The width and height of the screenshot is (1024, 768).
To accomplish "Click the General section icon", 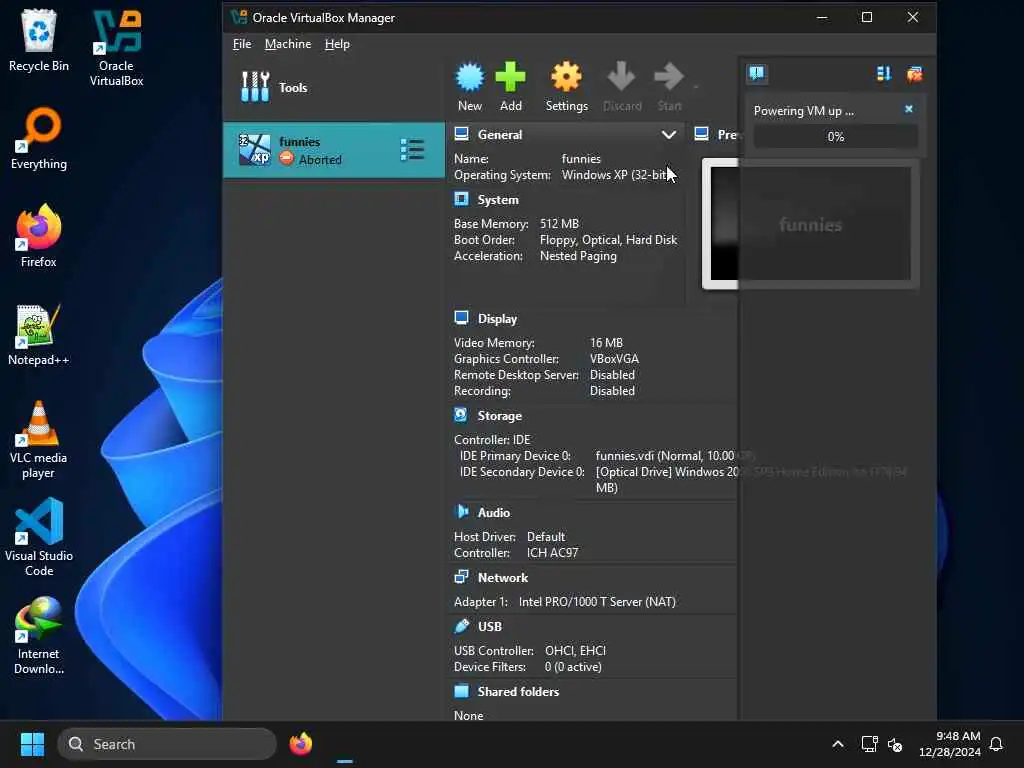I will (x=461, y=134).
